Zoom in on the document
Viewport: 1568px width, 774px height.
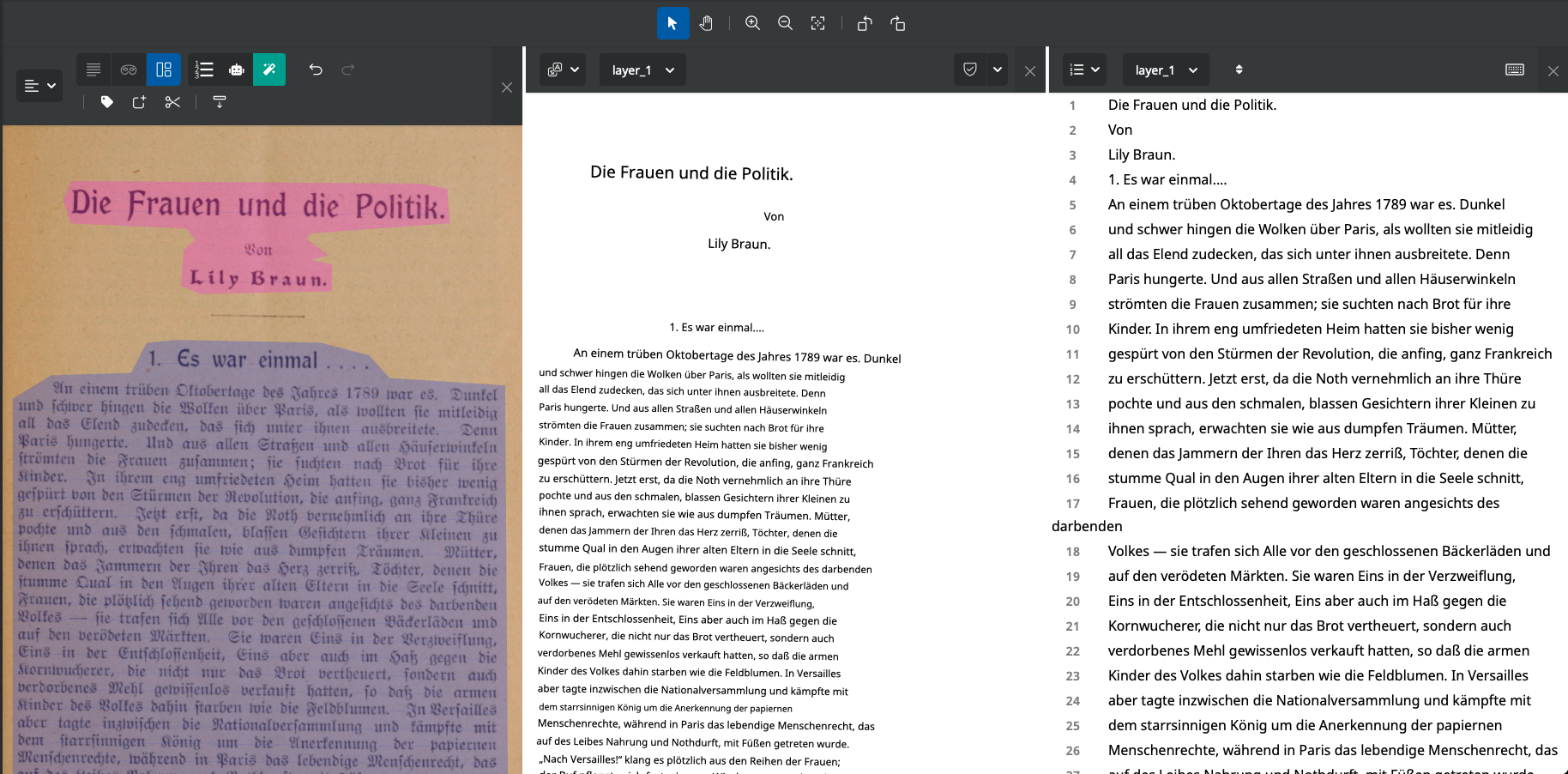[752, 23]
